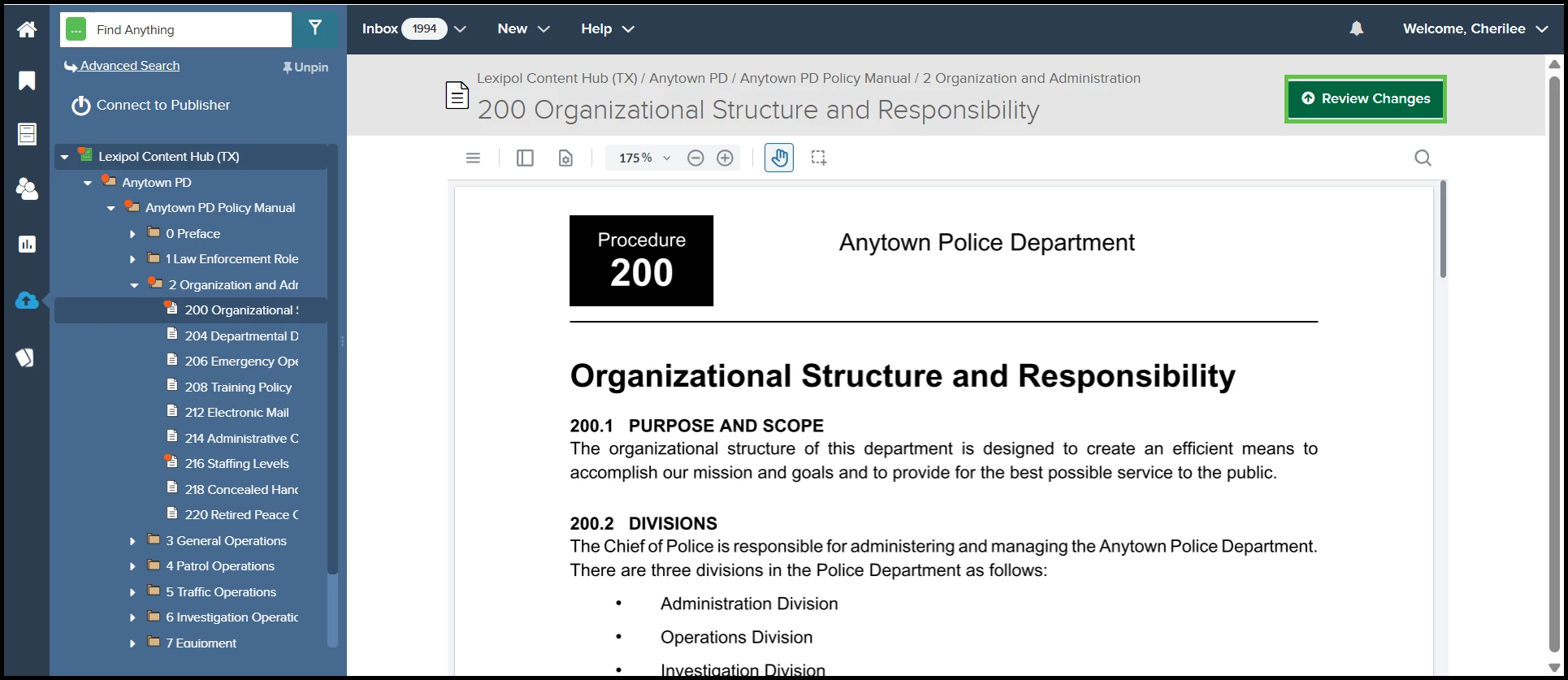Viewport: 1568px width, 680px height.
Task: Click the green search type icon
Action: 76,30
